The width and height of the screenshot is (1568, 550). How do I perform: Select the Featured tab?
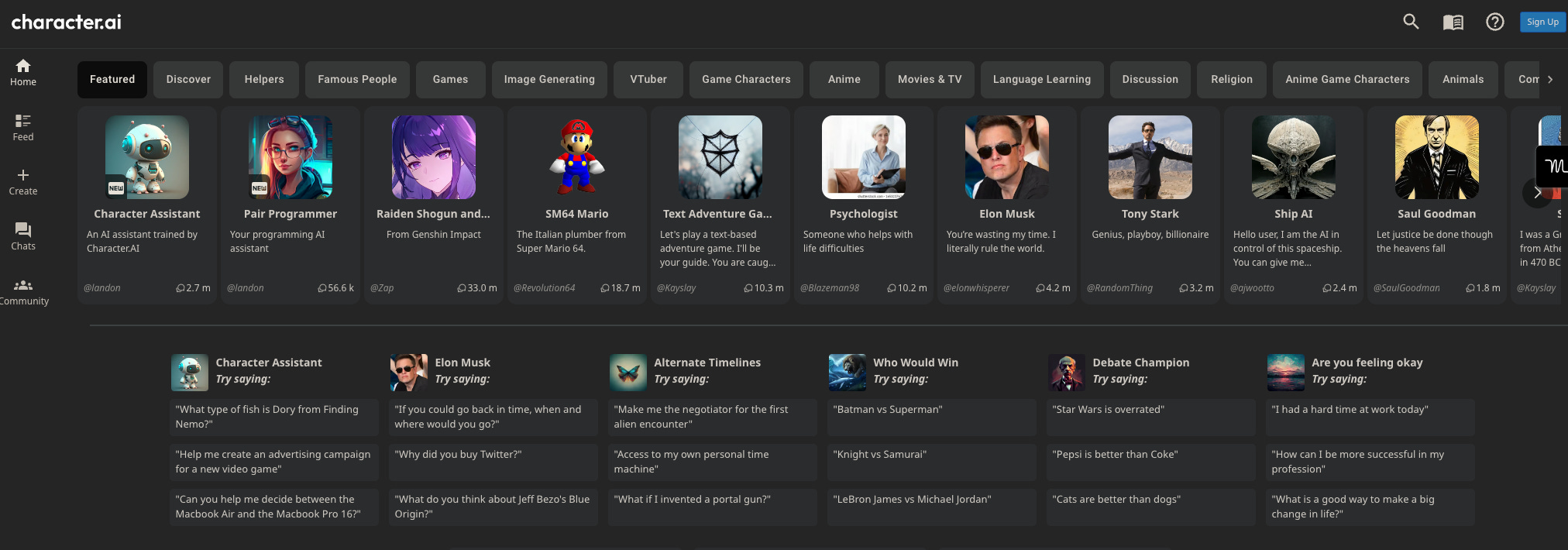[112, 80]
